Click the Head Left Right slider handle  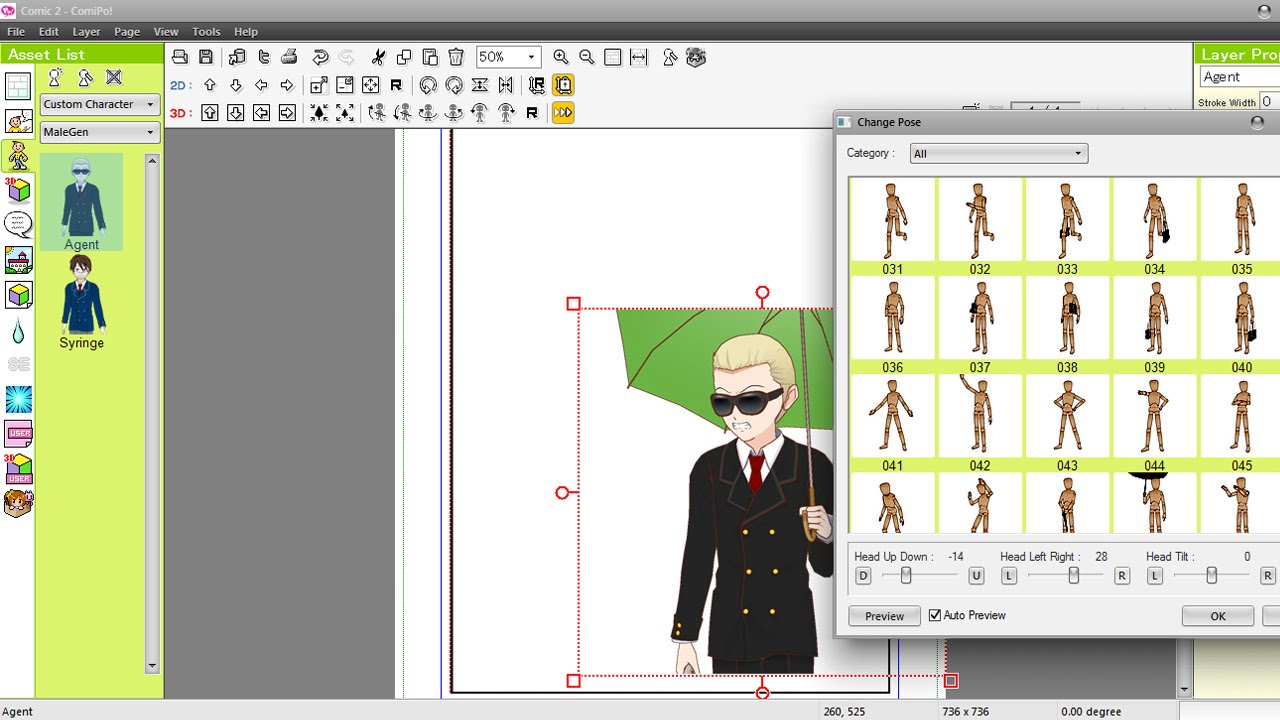(1073, 575)
